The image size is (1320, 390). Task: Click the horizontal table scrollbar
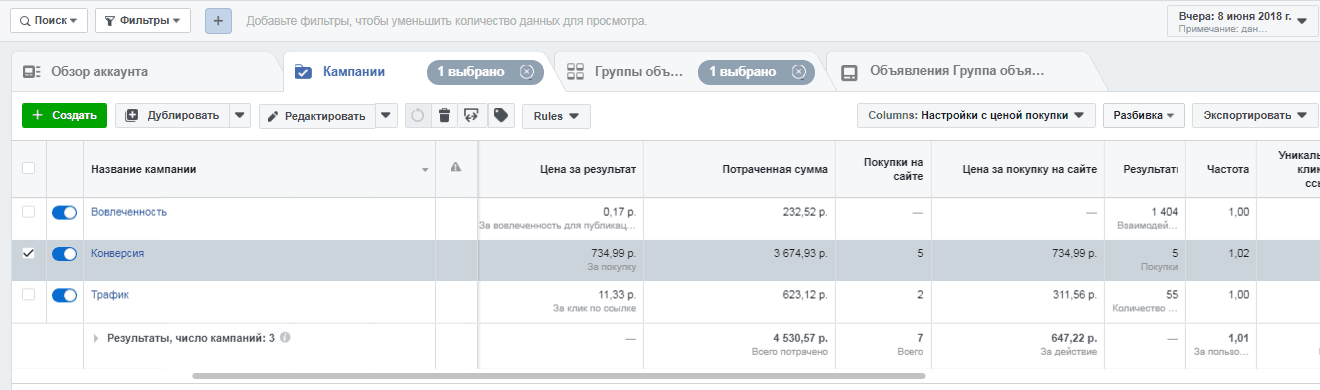tap(558, 376)
